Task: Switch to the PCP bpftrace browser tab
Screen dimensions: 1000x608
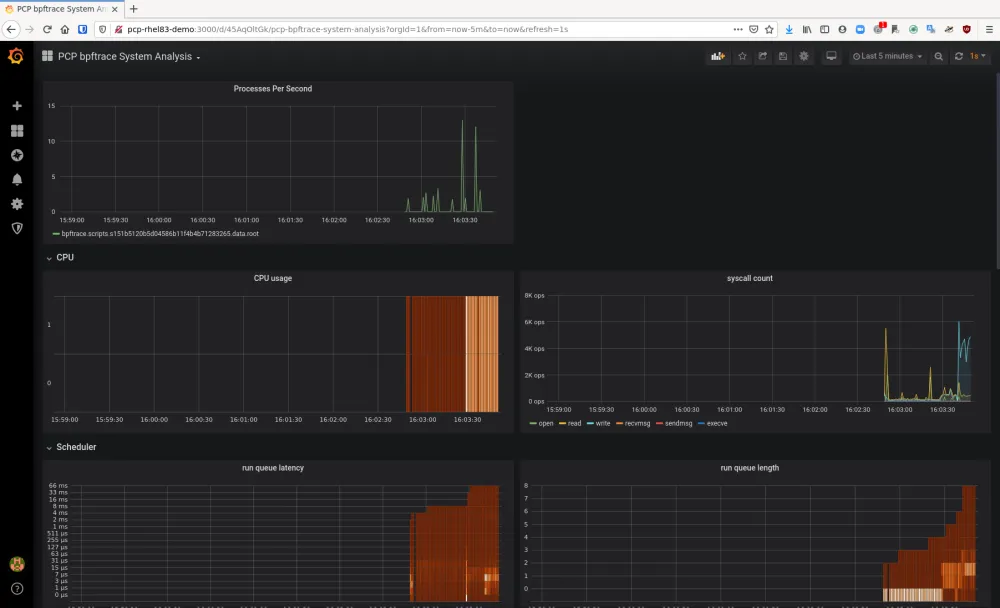Action: (x=60, y=8)
